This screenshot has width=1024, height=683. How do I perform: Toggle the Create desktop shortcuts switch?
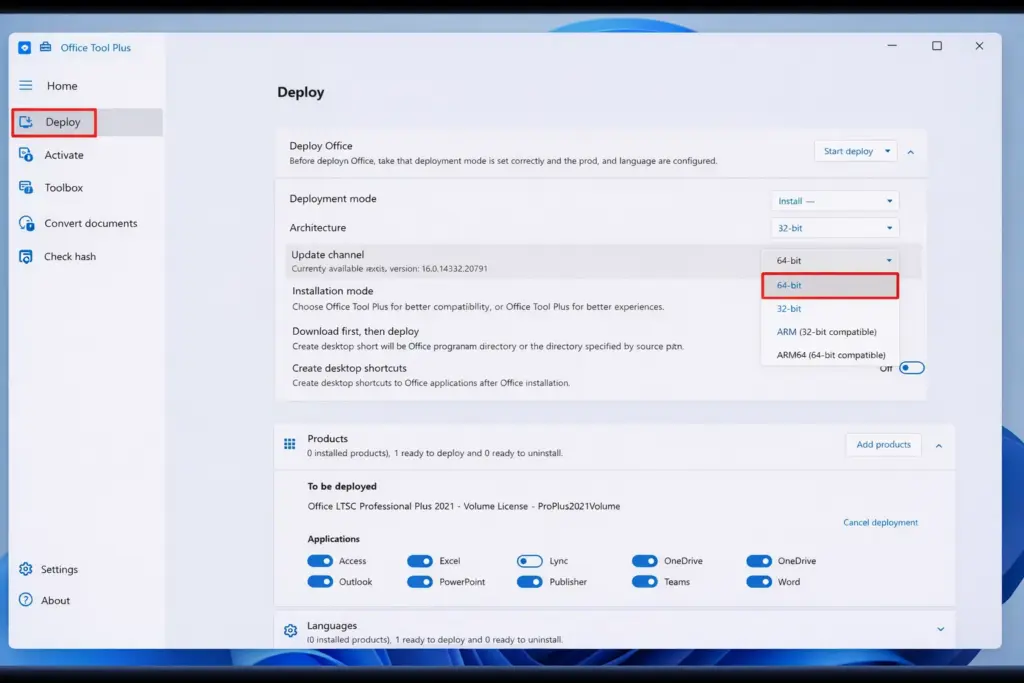911,368
